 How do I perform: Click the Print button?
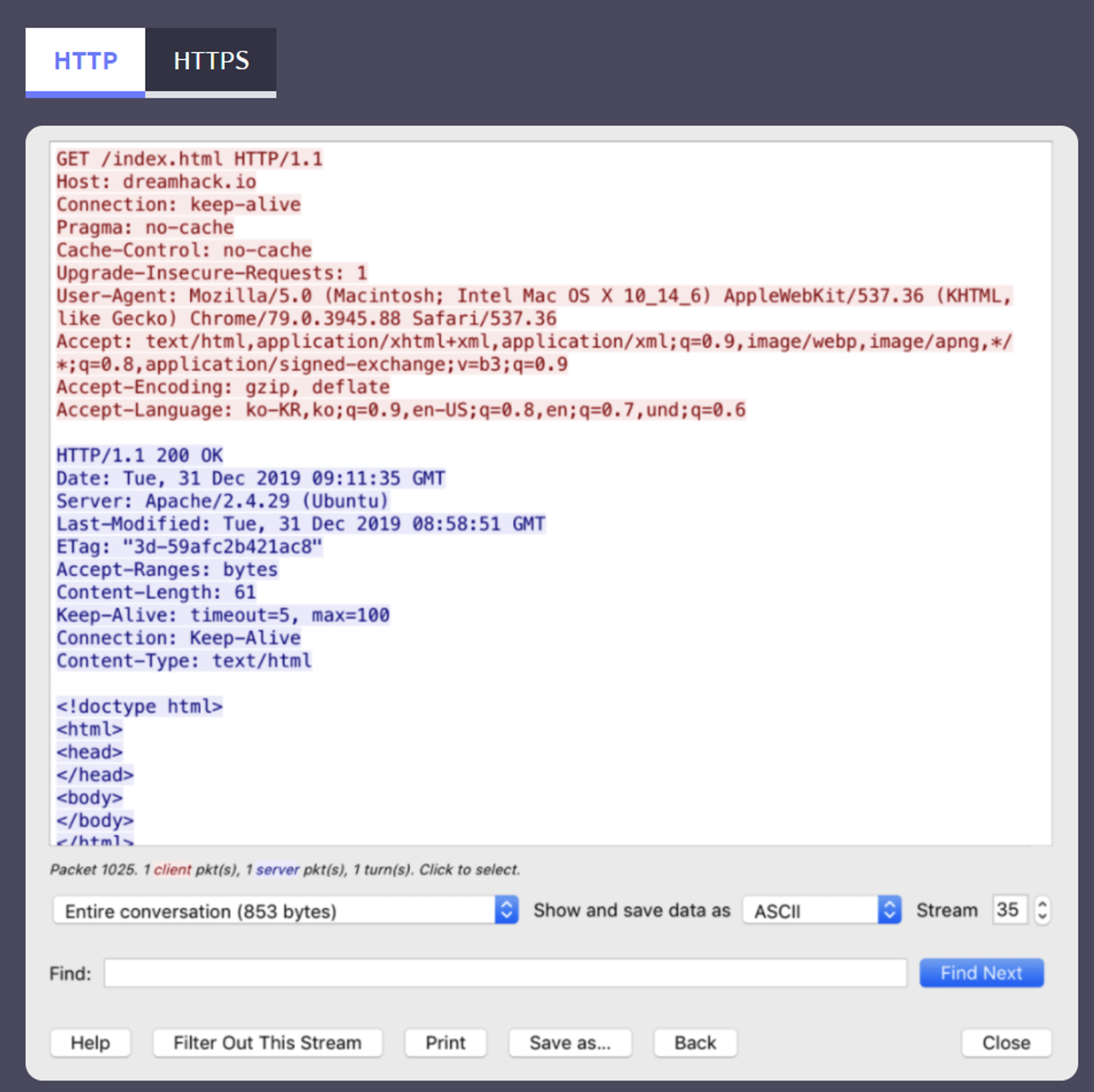(x=445, y=1043)
